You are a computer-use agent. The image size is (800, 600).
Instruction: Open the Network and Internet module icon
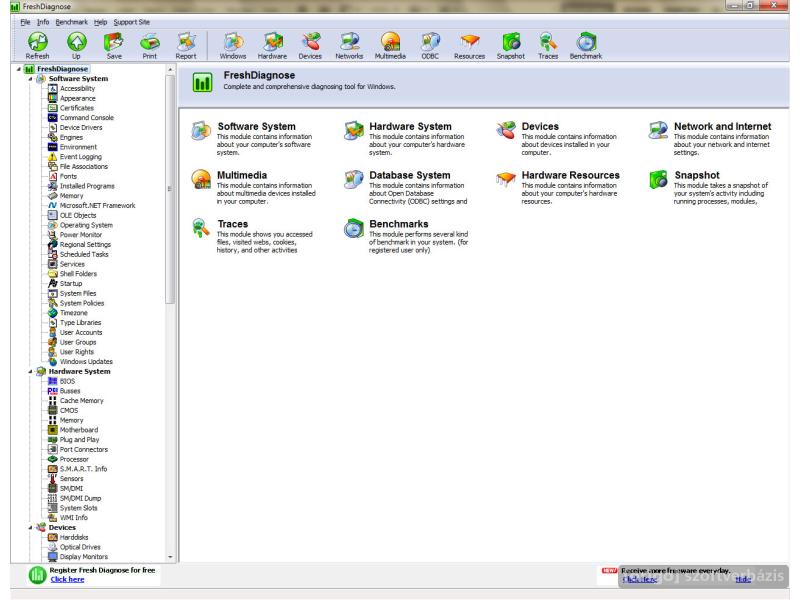(x=658, y=131)
